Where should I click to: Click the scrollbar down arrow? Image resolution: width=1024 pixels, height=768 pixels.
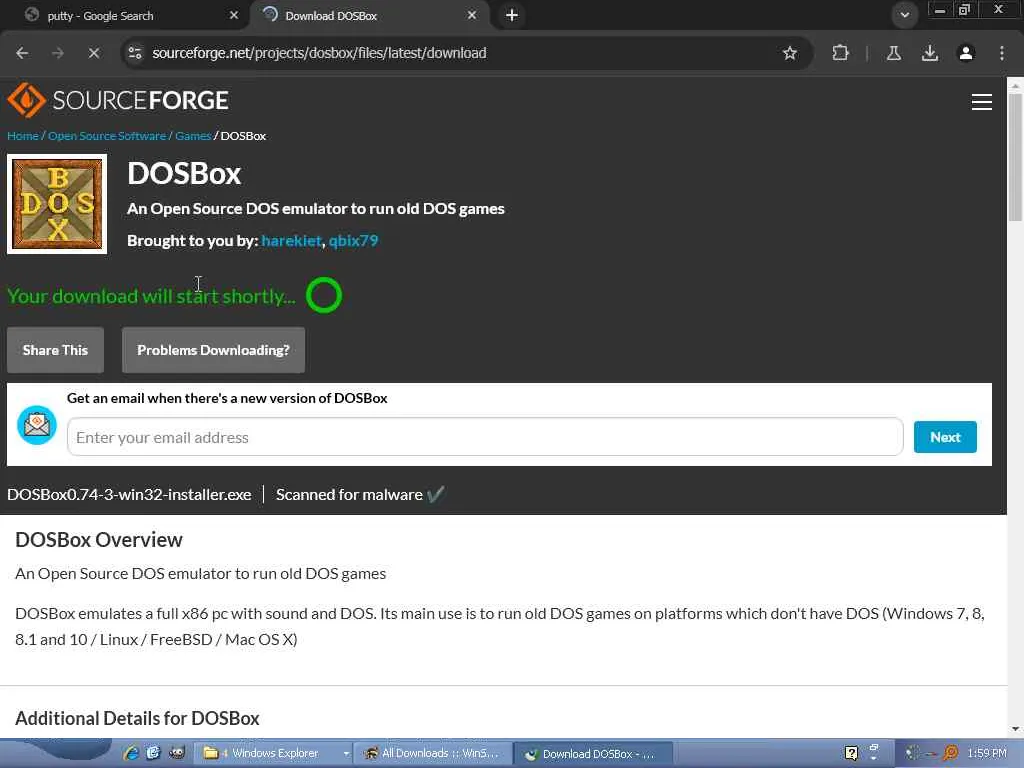tap(1015, 728)
